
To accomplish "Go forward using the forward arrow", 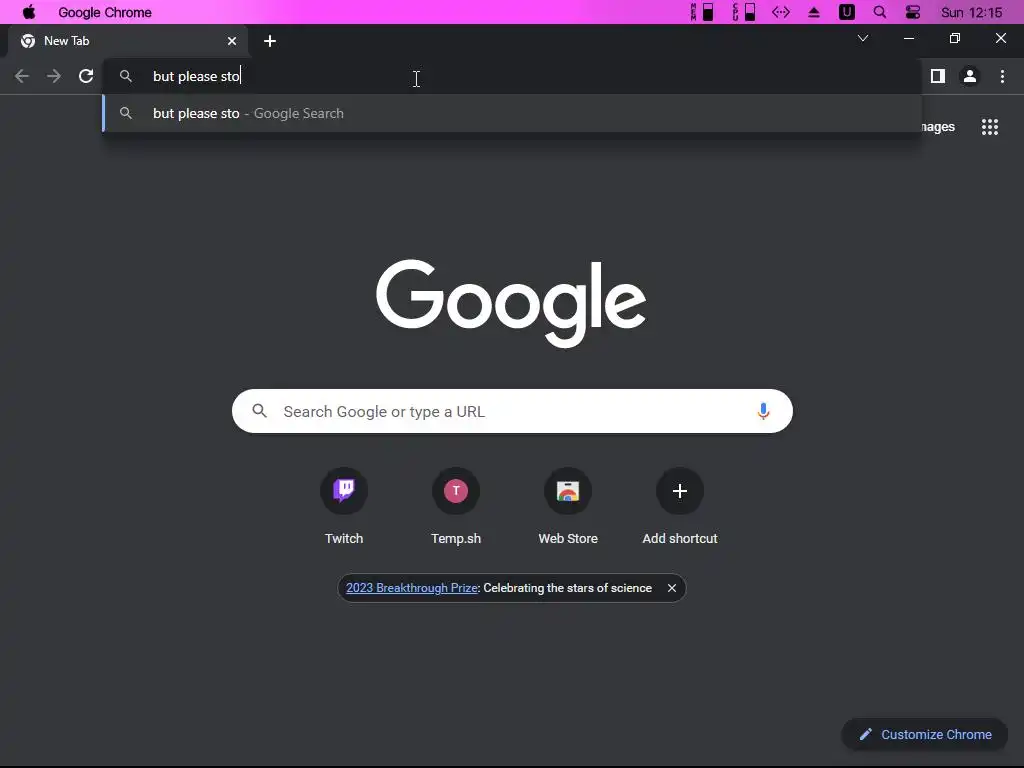I will click(x=54, y=76).
